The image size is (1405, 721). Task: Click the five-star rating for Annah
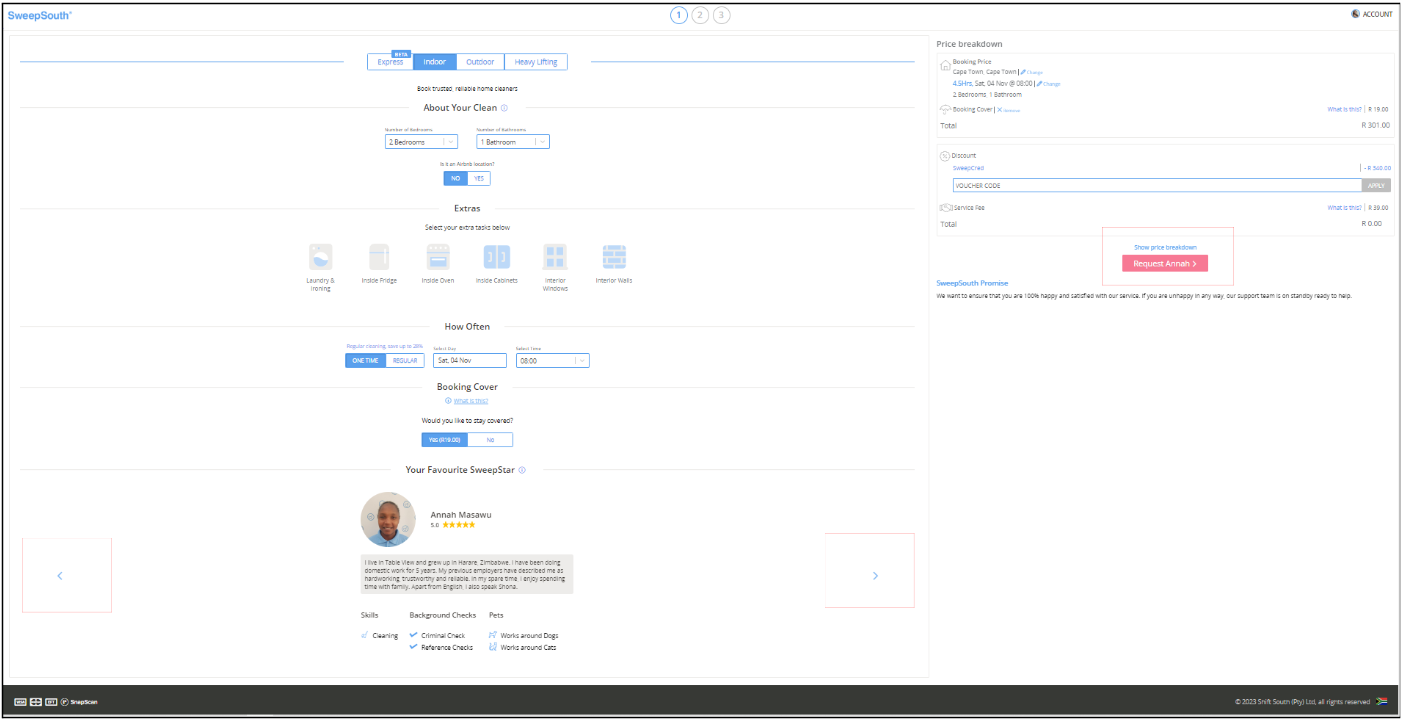[459, 525]
